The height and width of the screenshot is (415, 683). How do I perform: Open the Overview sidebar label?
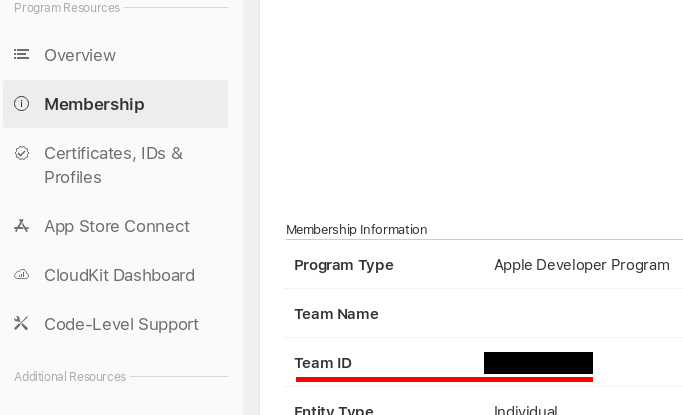coord(80,55)
